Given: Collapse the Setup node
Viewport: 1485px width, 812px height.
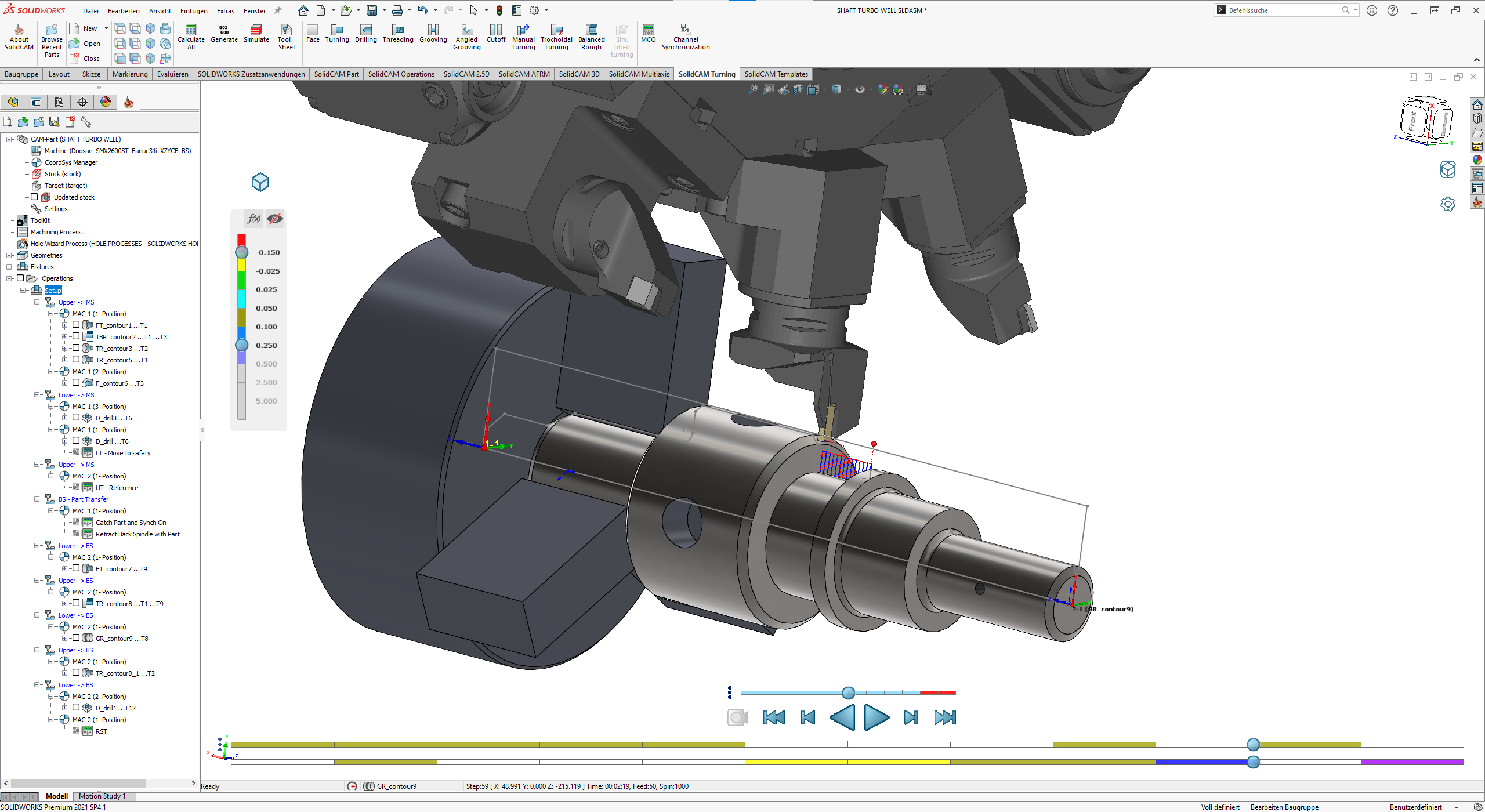Looking at the screenshot, I should (23, 290).
